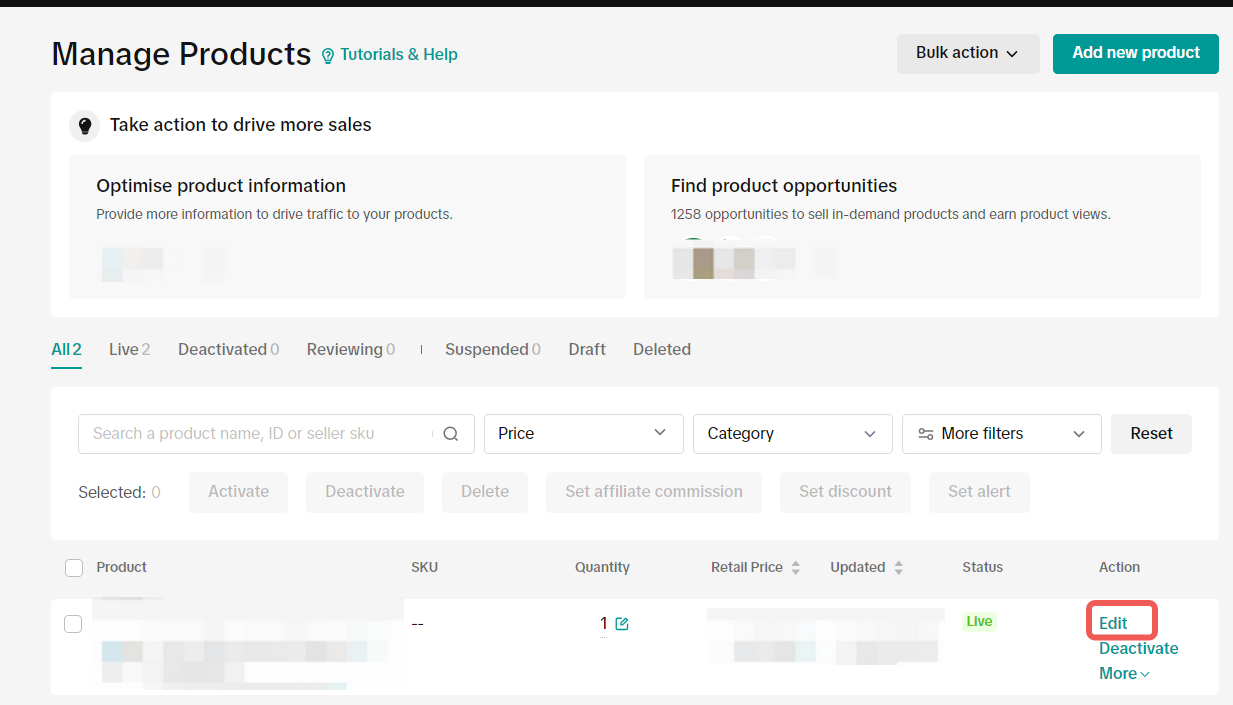The width and height of the screenshot is (1233, 705).
Task: Click the search magnifier icon
Action: click(x=451, y=434)
